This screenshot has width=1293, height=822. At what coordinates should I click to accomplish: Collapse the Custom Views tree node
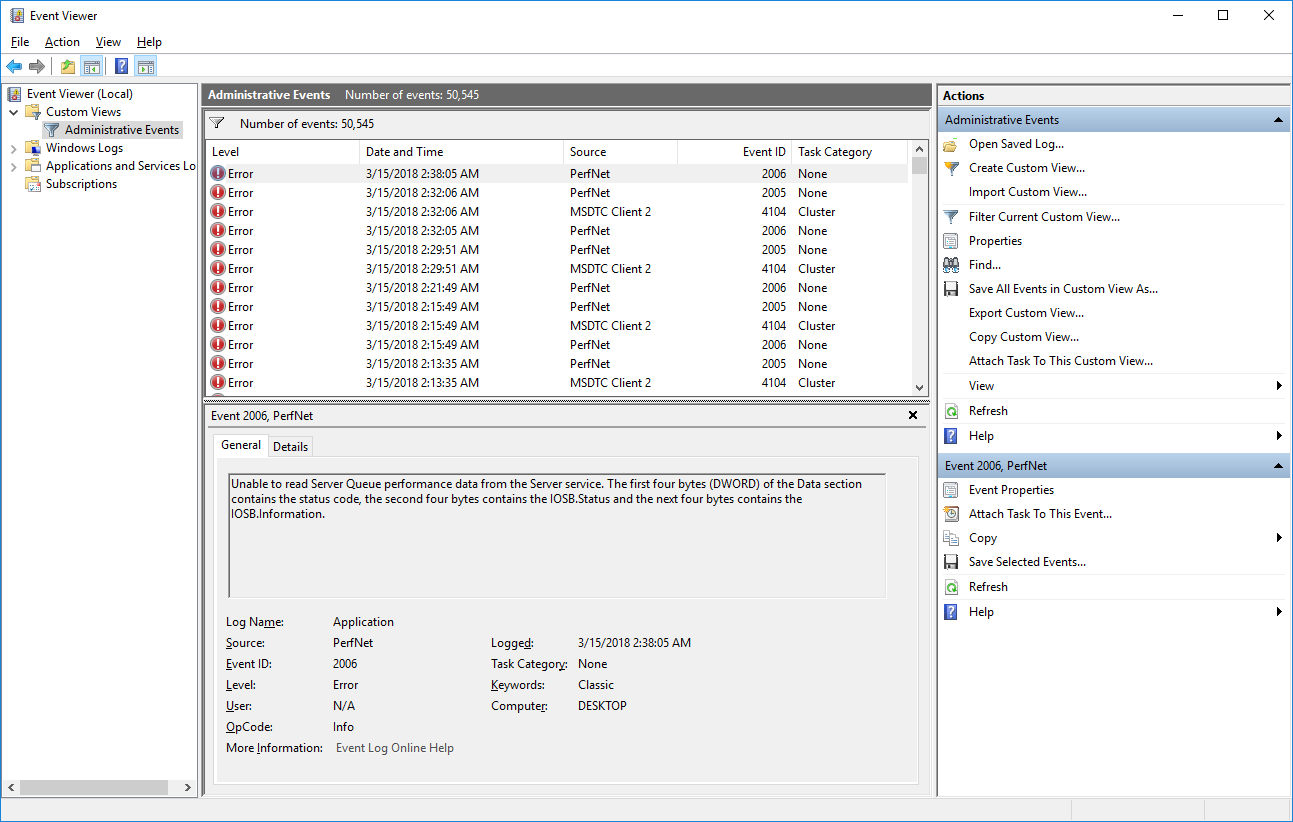(x=14, y=112)
